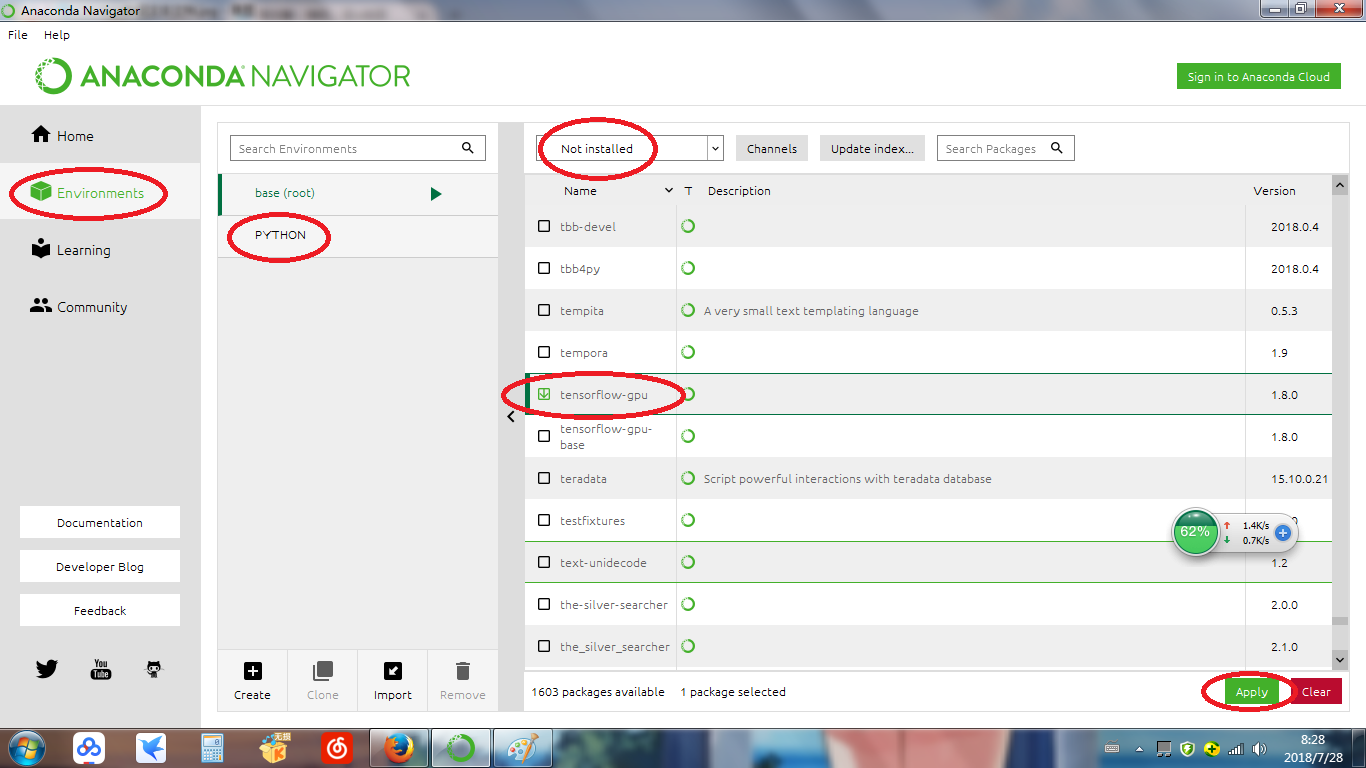The width and height of the screenshot is (1366, 768).
Task: Clone the selected environment
Action: 323,681
